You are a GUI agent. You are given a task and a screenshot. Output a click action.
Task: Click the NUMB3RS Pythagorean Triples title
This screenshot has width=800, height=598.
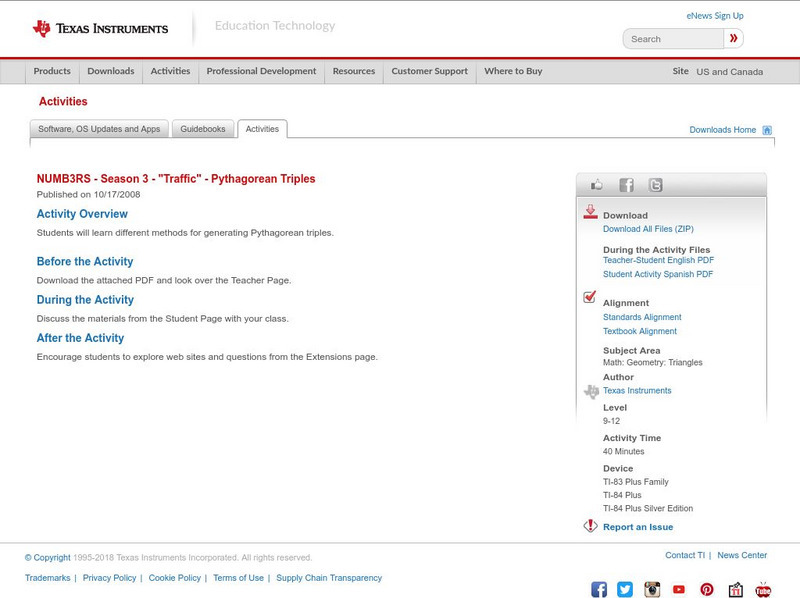coord(176,179)
